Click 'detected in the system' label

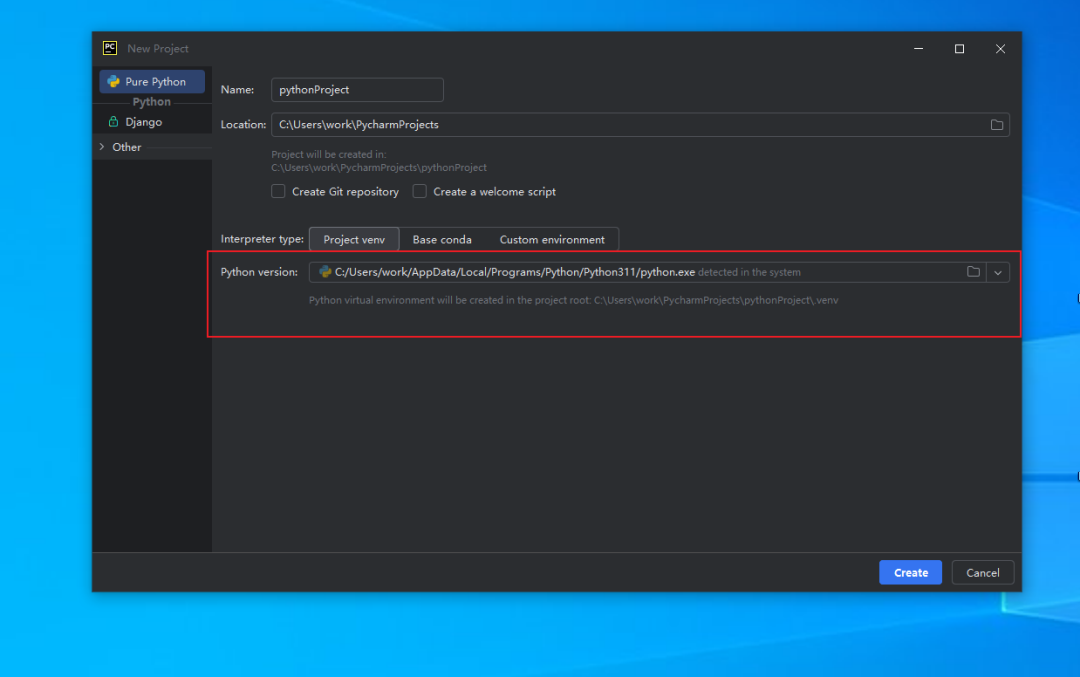pos(749,273)
